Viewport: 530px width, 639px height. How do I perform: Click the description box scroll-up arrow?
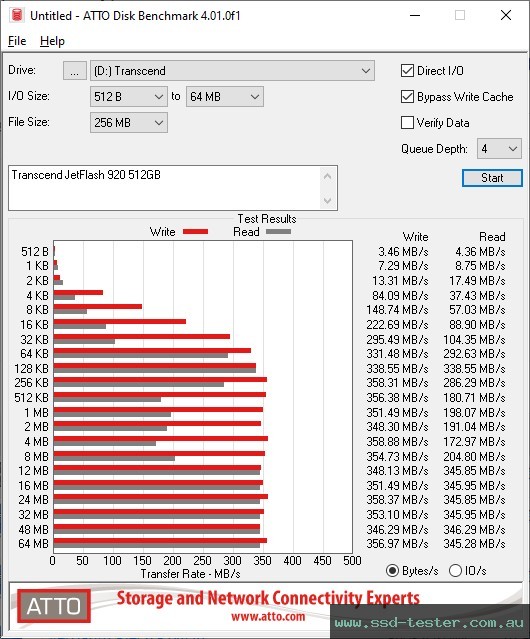click(x=328, y=177)
